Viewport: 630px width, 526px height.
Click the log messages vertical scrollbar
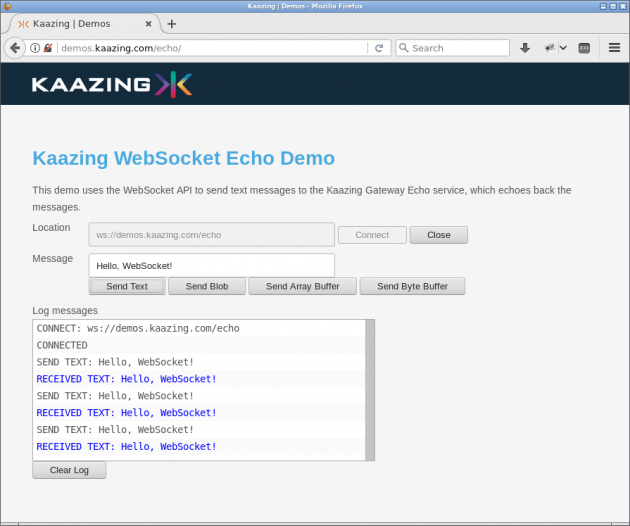(370, 390)
